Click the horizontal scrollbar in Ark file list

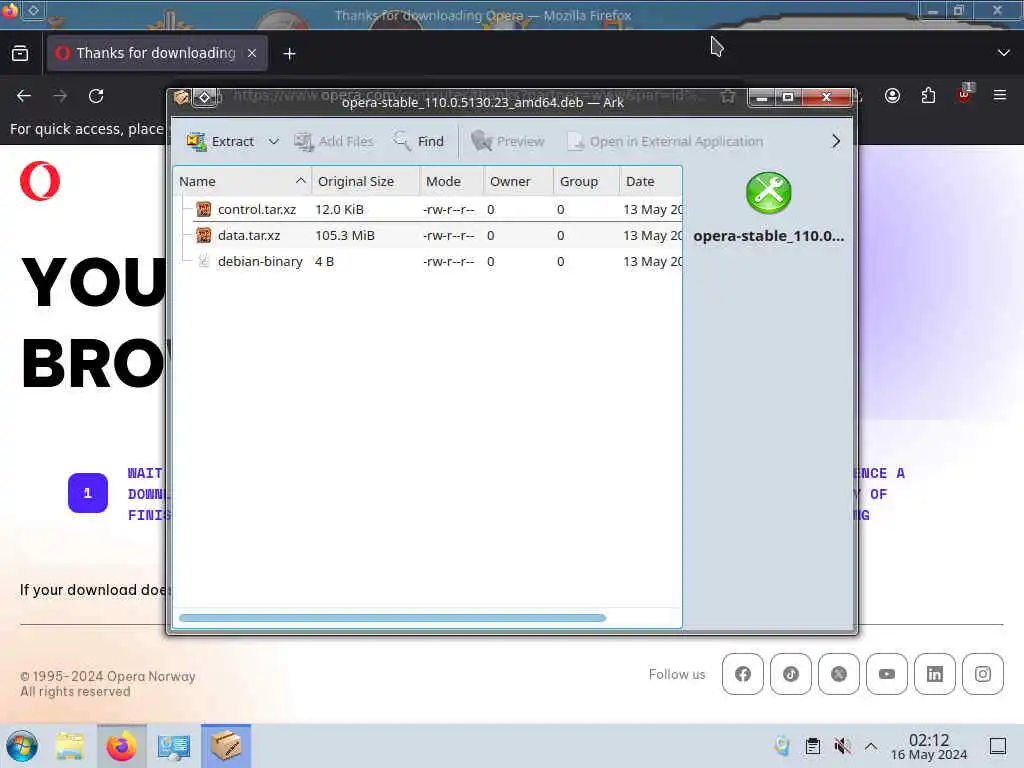pos(392,618)
